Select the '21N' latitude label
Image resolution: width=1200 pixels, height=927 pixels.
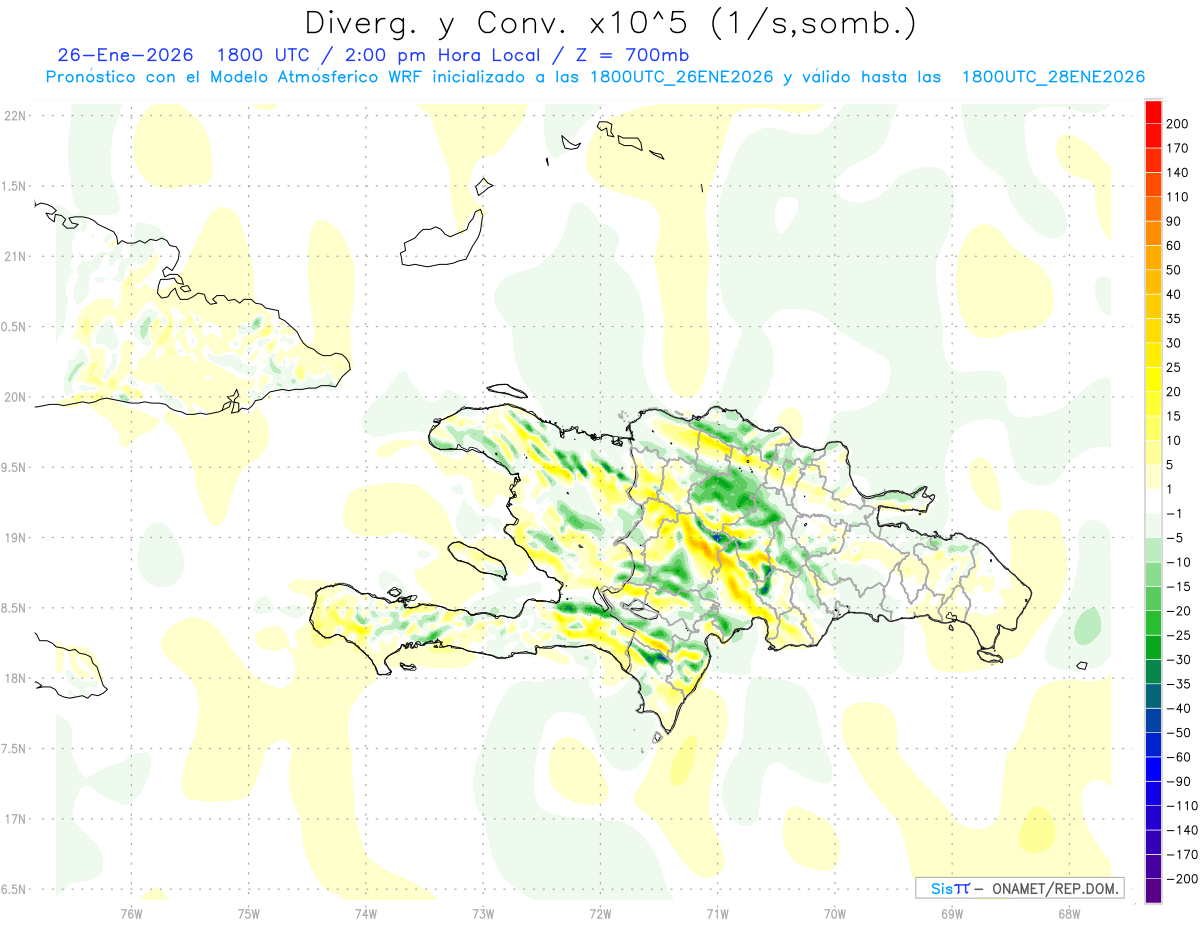pyautogui.click(x=14, y=257)
